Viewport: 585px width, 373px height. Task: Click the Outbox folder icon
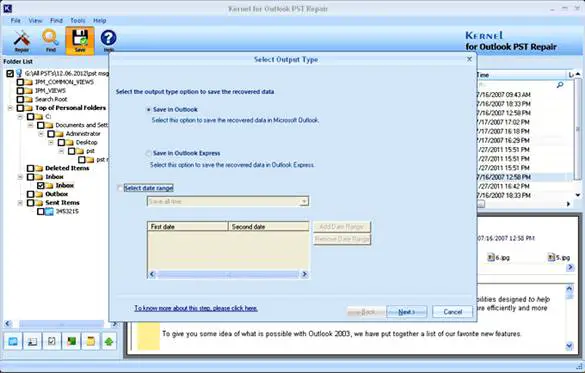[x=39, y=194]
